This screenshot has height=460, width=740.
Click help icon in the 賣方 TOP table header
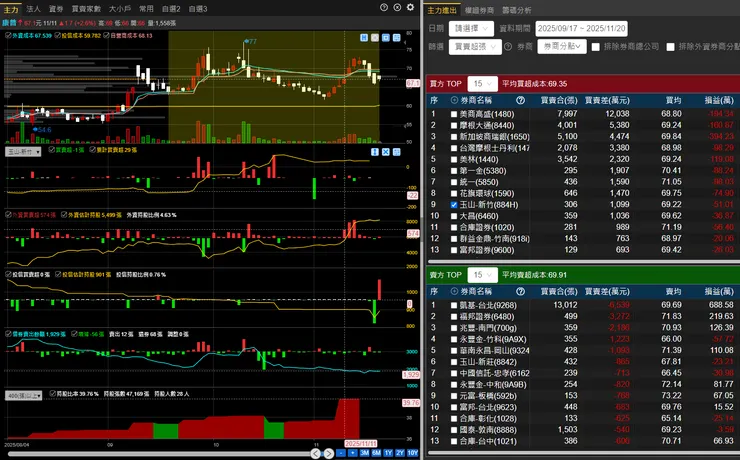coord(521,292)
